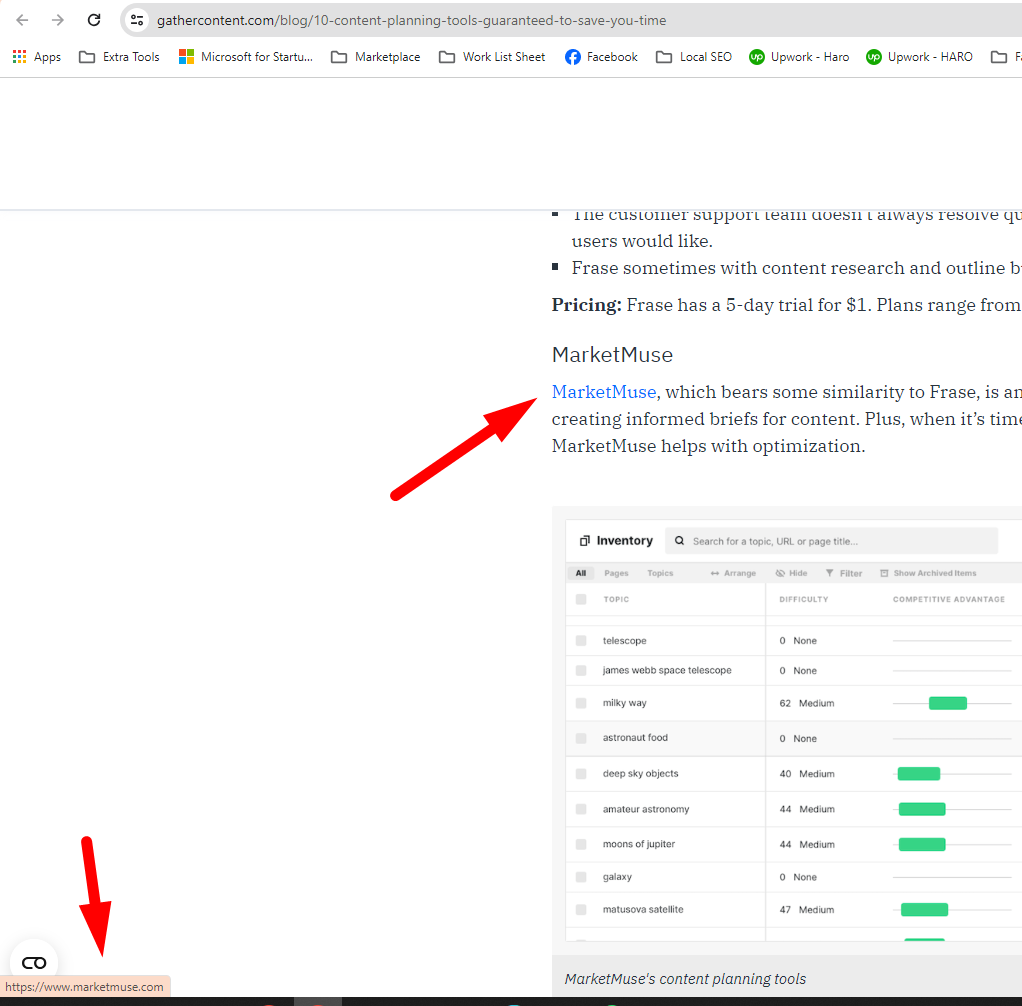This screenshot has height=1006, width=1022.
Task: Click the MarketMuse section heading
Action: coord(612,355)
